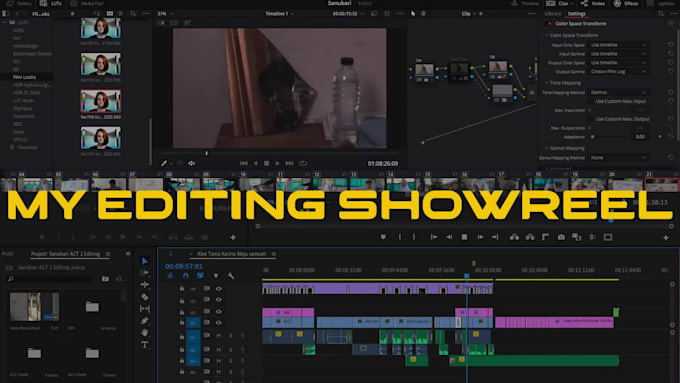Click the search icon in LUTs panel

click(x=133, y=14)
